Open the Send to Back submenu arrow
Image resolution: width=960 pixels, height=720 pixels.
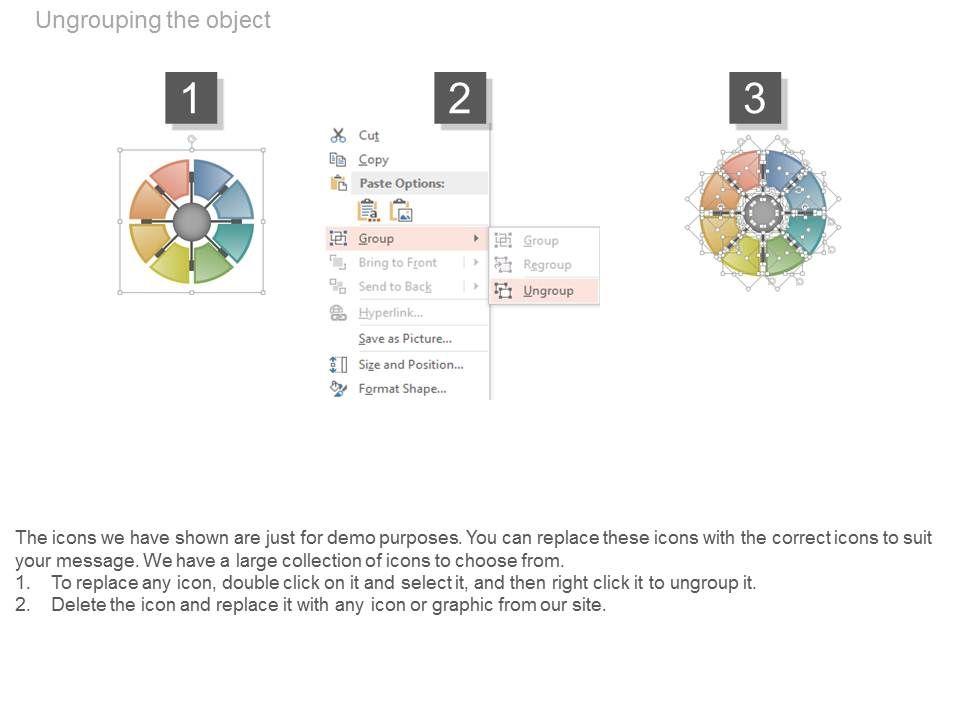(x=476, y=287)
